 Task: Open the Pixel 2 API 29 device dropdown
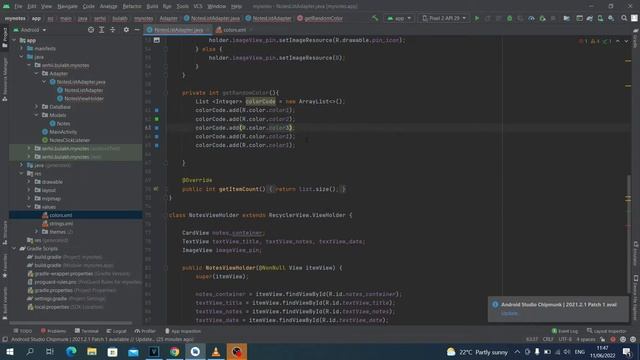(444, 18)
